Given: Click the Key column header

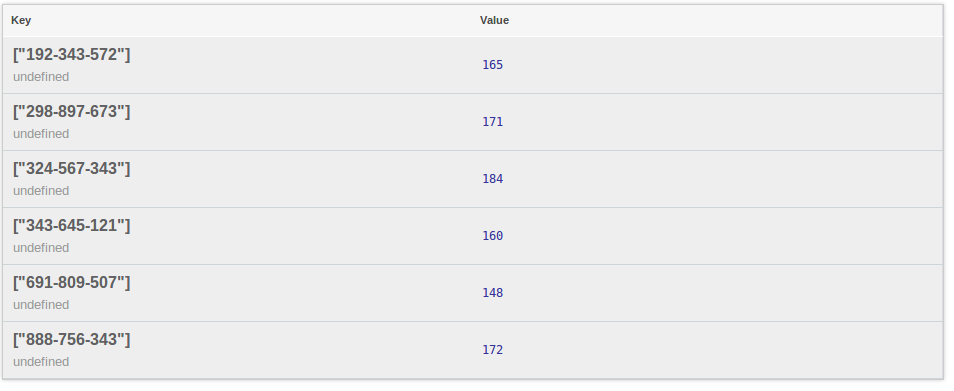Looking at the screenshot, I should [x=21, y=20].
